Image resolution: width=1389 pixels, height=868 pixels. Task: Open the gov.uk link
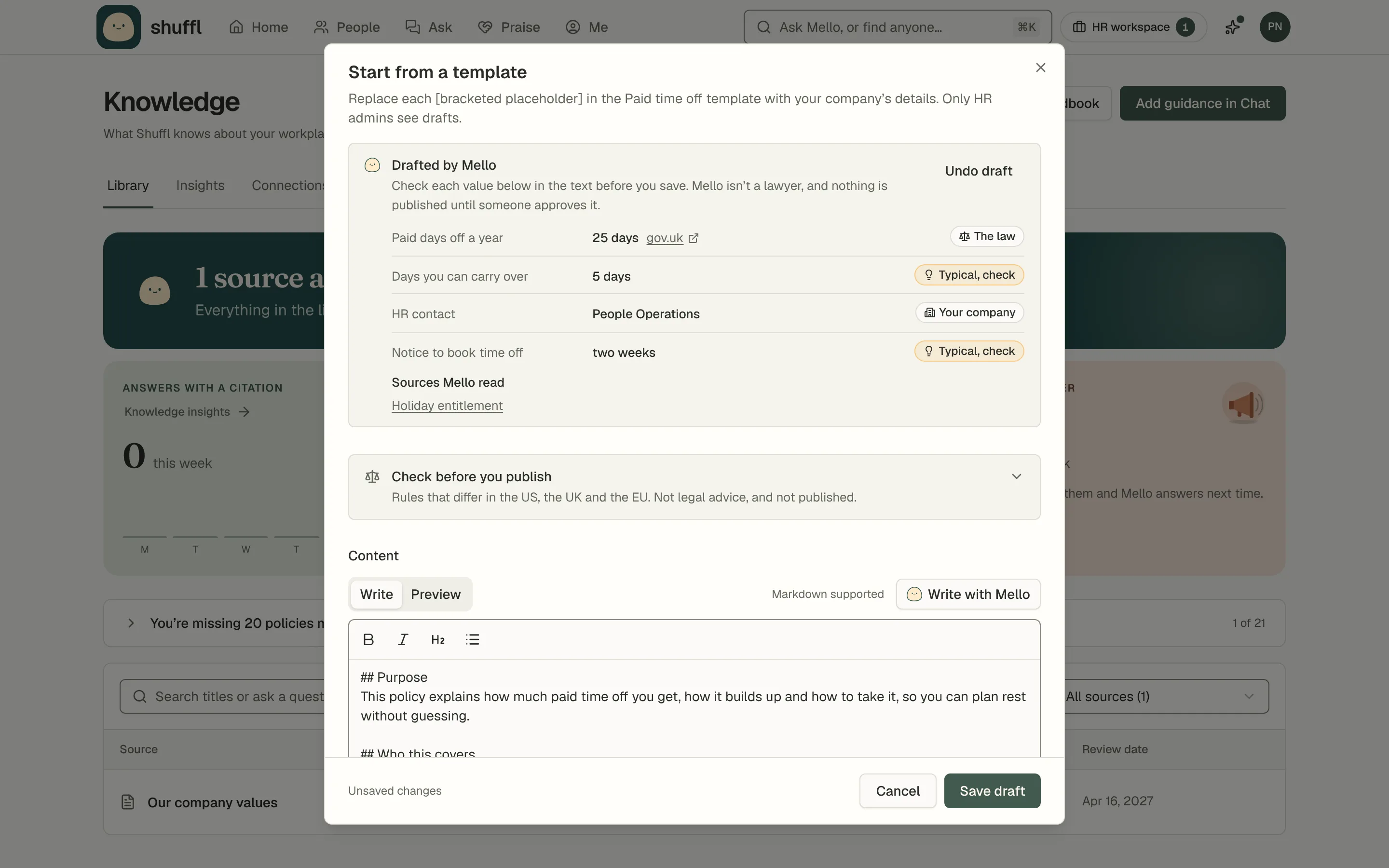click(x=665, y=238)
